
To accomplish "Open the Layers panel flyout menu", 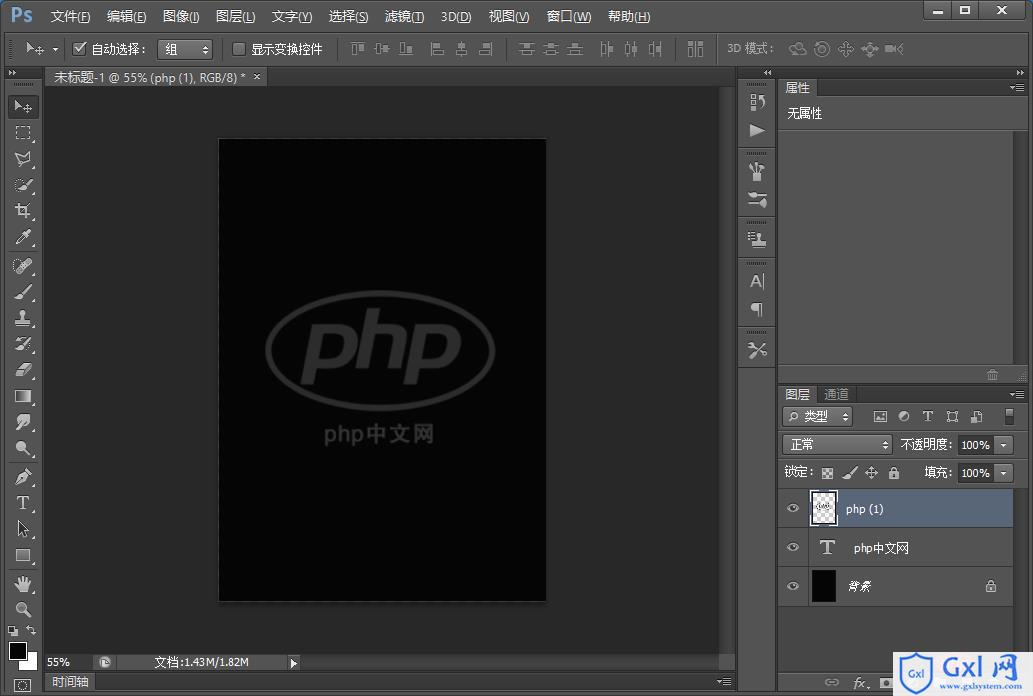I will click(x=1017, y=394).
